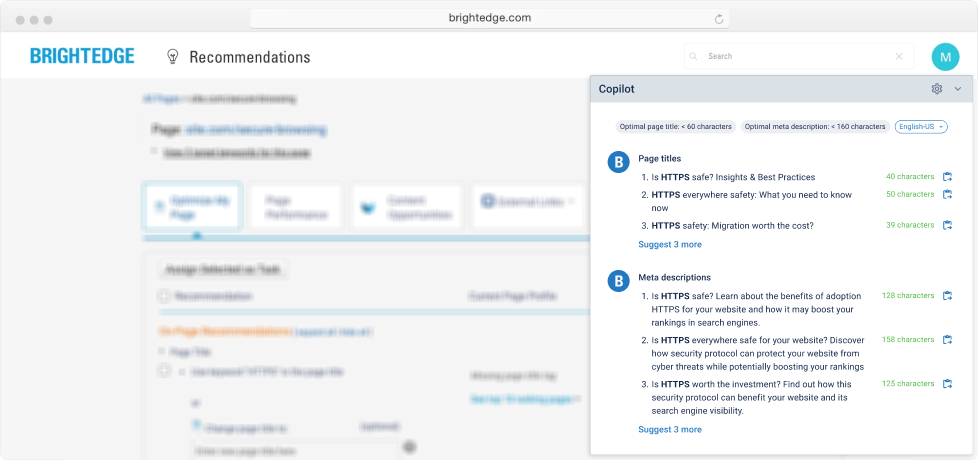Switch to the Page Performance tab
979x460 pixels.
tap(295, 207)
